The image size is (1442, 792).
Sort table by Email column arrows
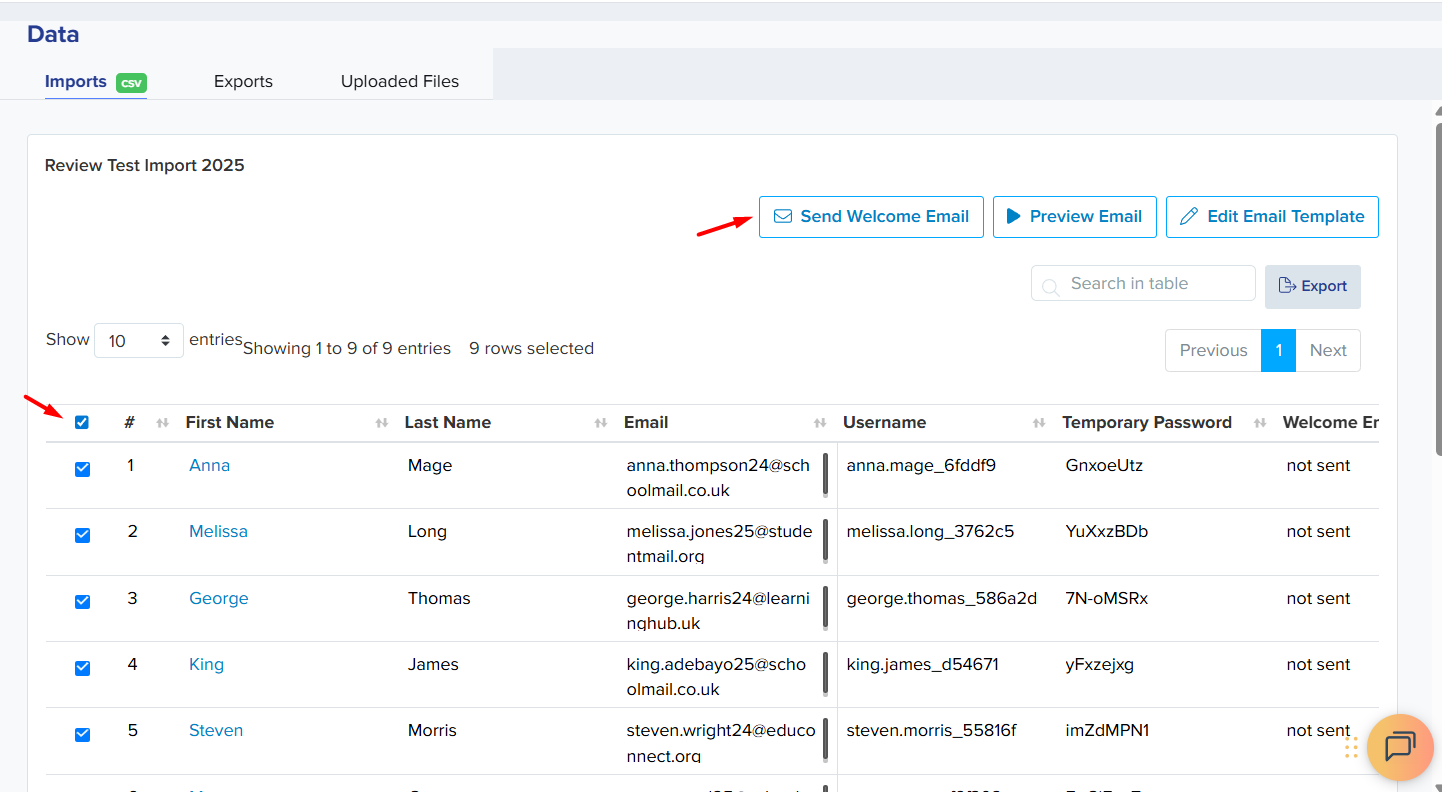point(820,423)
